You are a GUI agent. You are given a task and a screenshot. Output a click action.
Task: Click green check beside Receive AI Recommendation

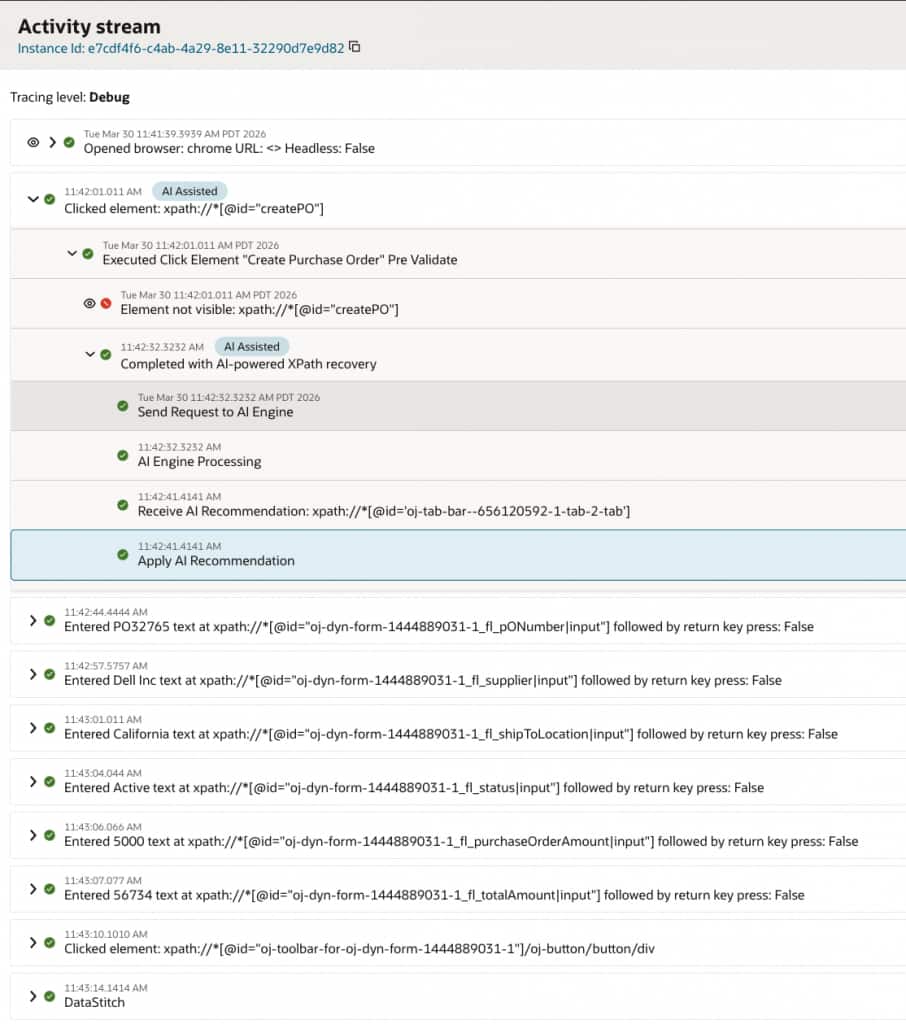tap(123, 505)
